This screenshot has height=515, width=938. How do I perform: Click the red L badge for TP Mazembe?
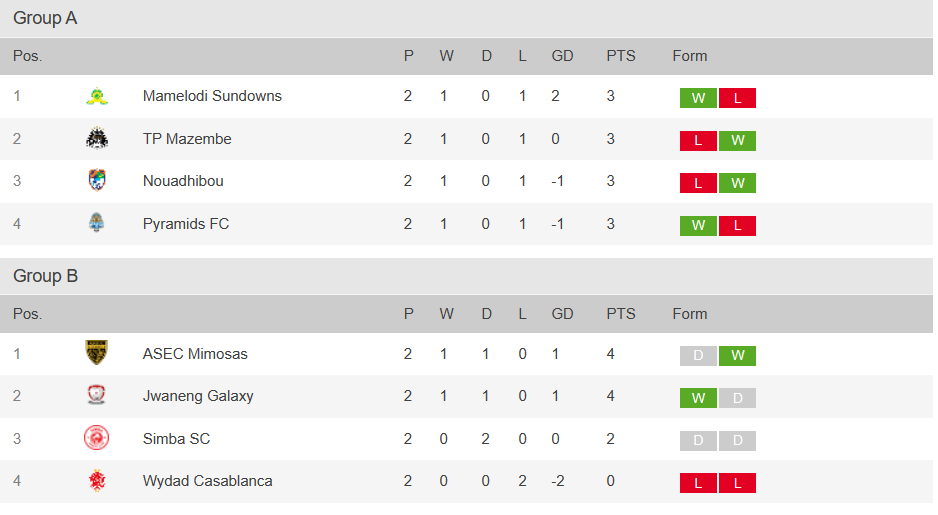click(x=698, y=140)
